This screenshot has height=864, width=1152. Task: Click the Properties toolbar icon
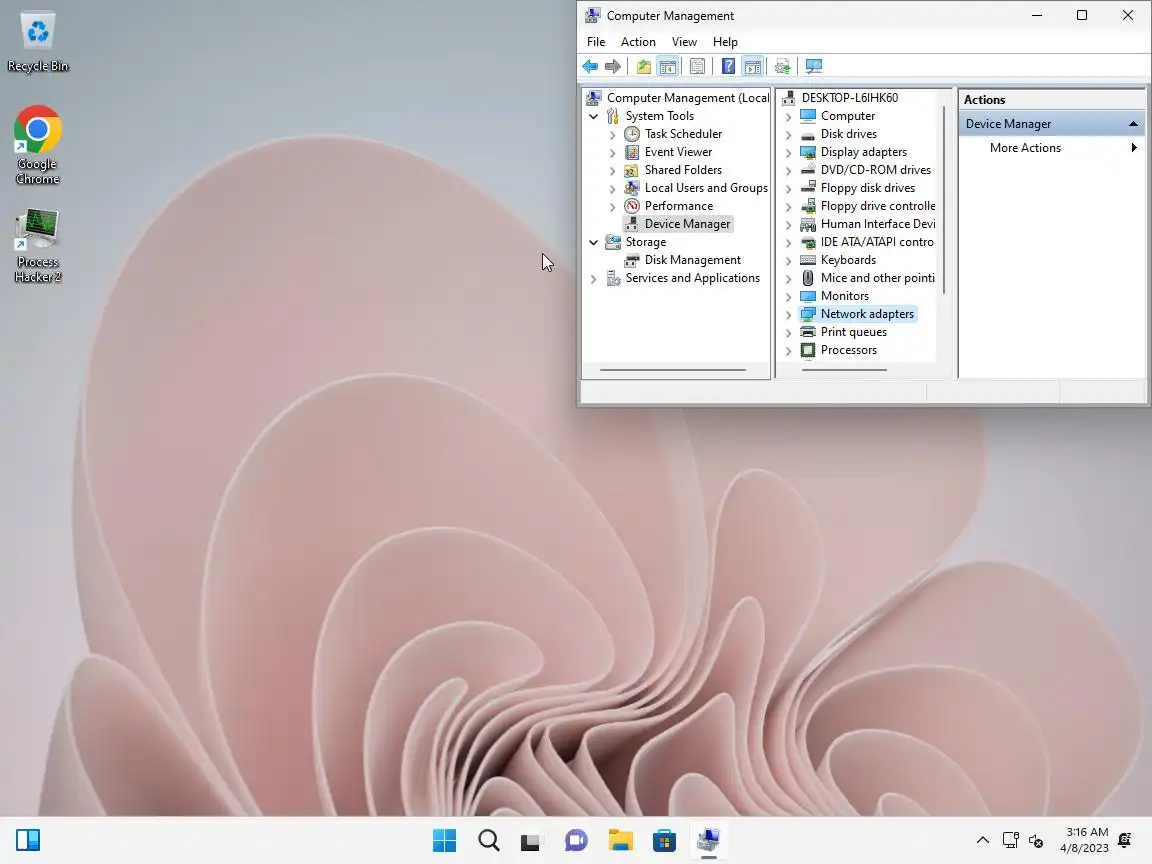(x=697, y=67)
